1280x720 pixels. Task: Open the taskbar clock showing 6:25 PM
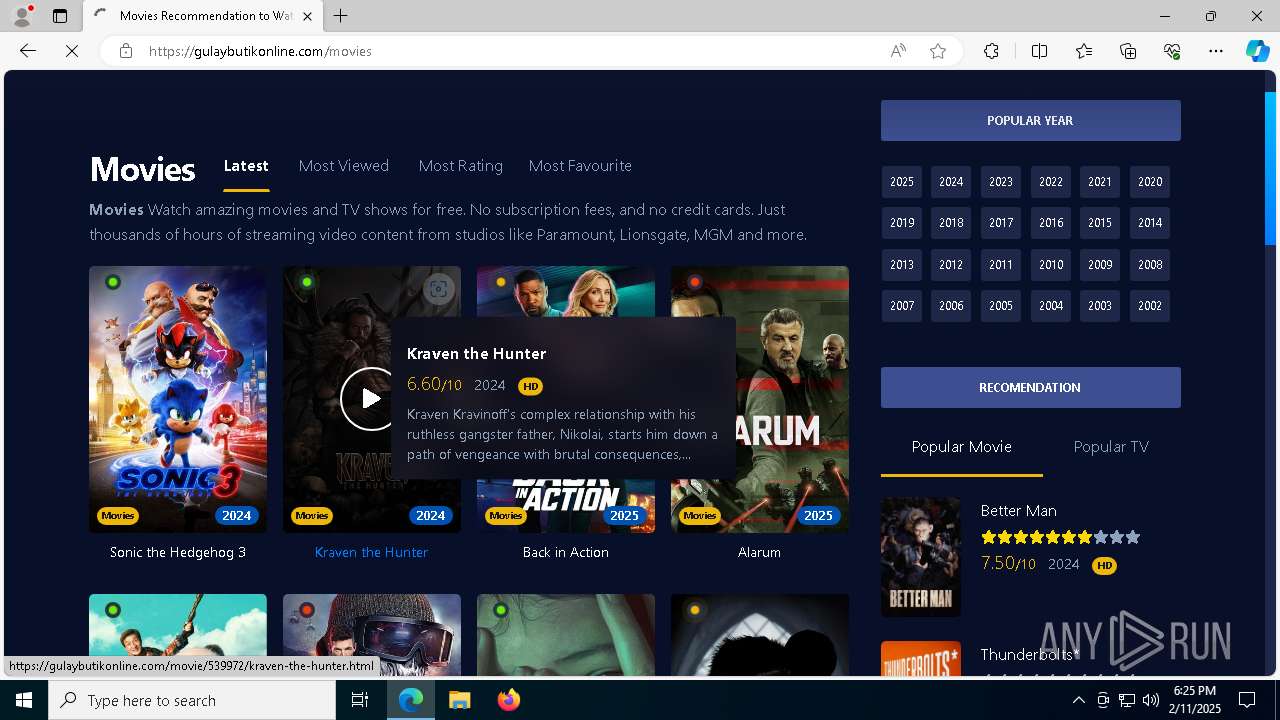(x=1195, y=700)
